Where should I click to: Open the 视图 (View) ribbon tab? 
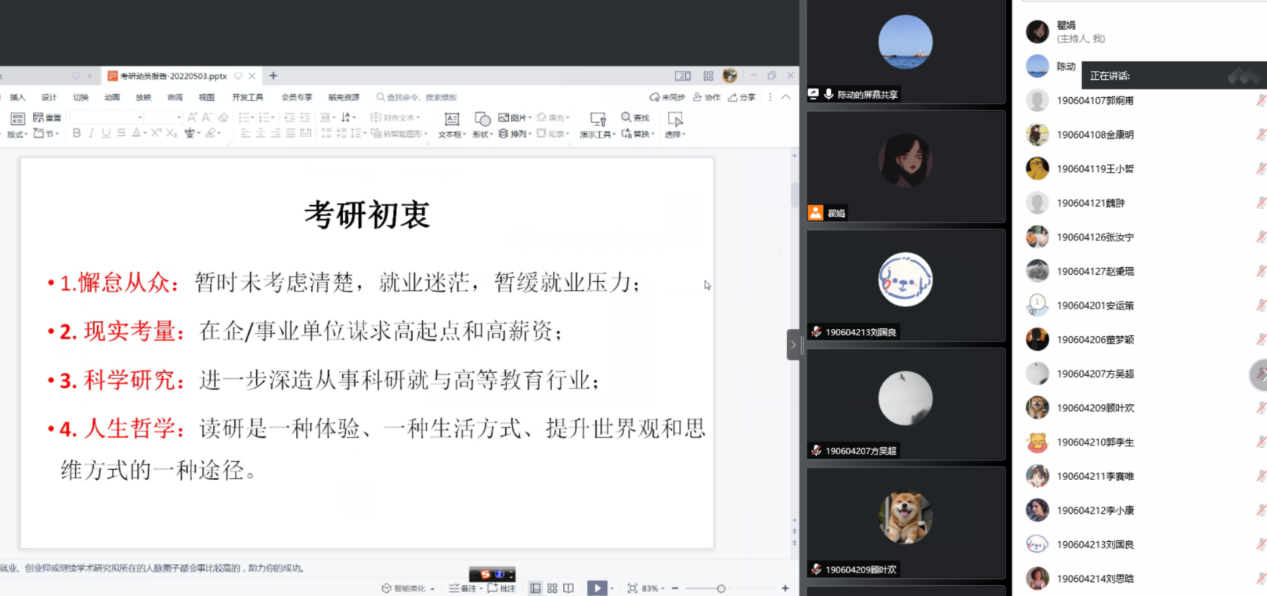[206, 97]
